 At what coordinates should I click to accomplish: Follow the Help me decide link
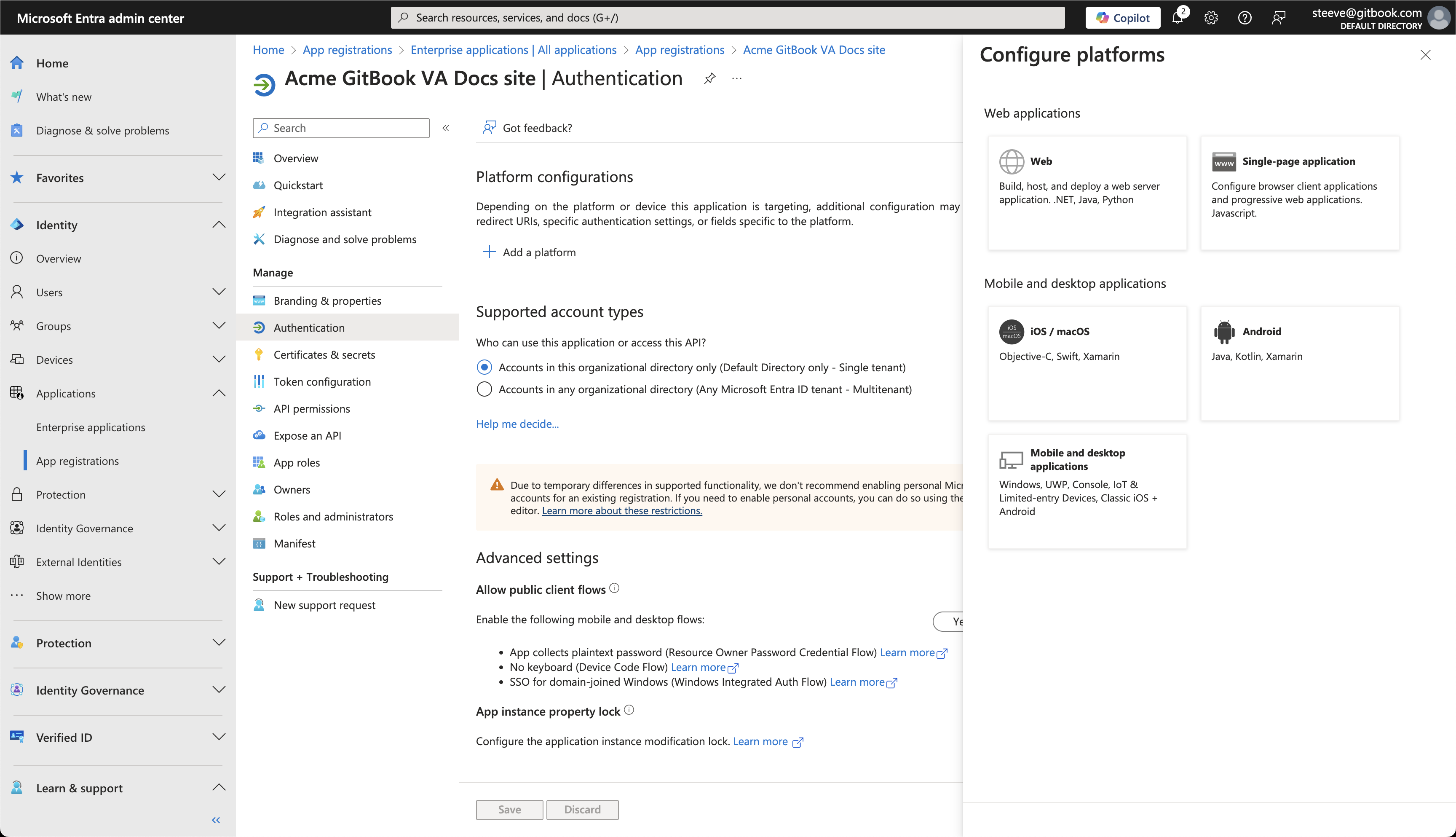[x=517, y=424]
